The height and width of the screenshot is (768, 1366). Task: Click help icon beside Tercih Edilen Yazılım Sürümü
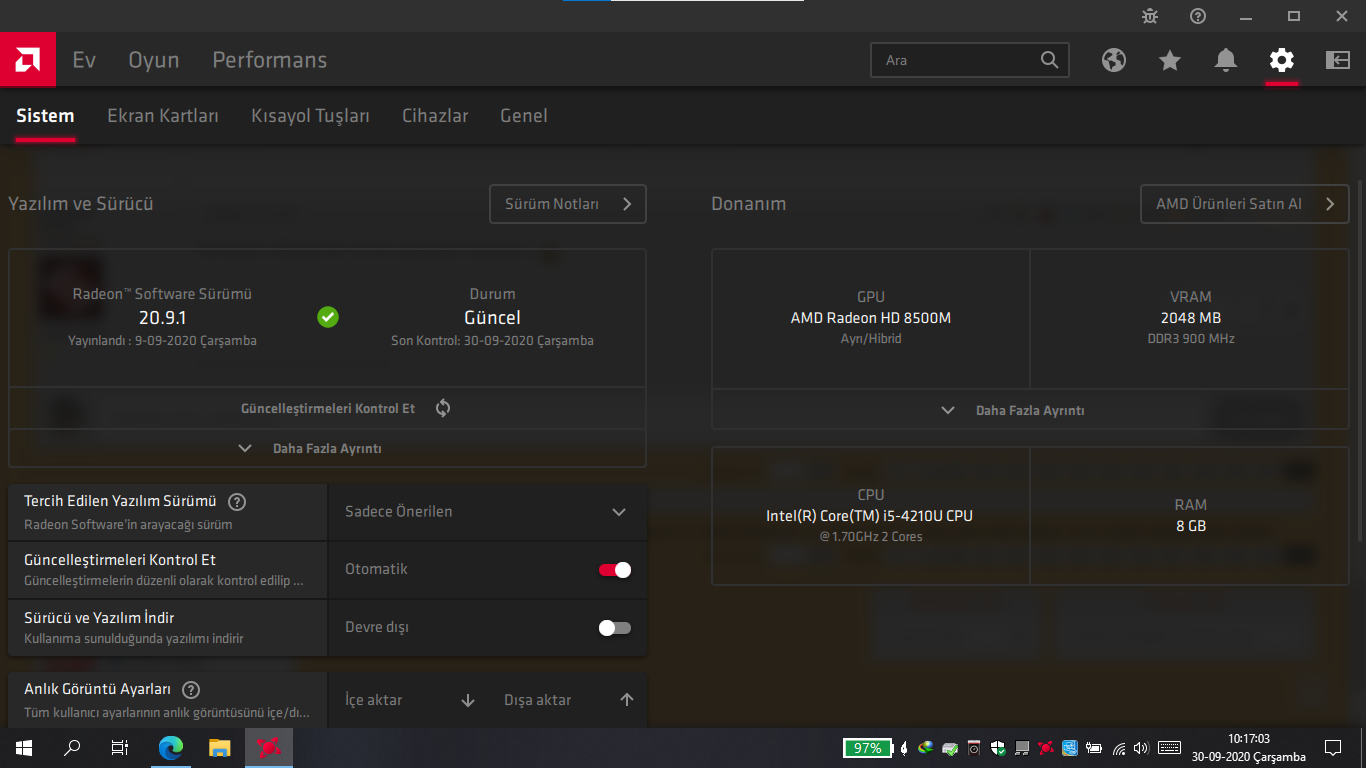point(237,502)
